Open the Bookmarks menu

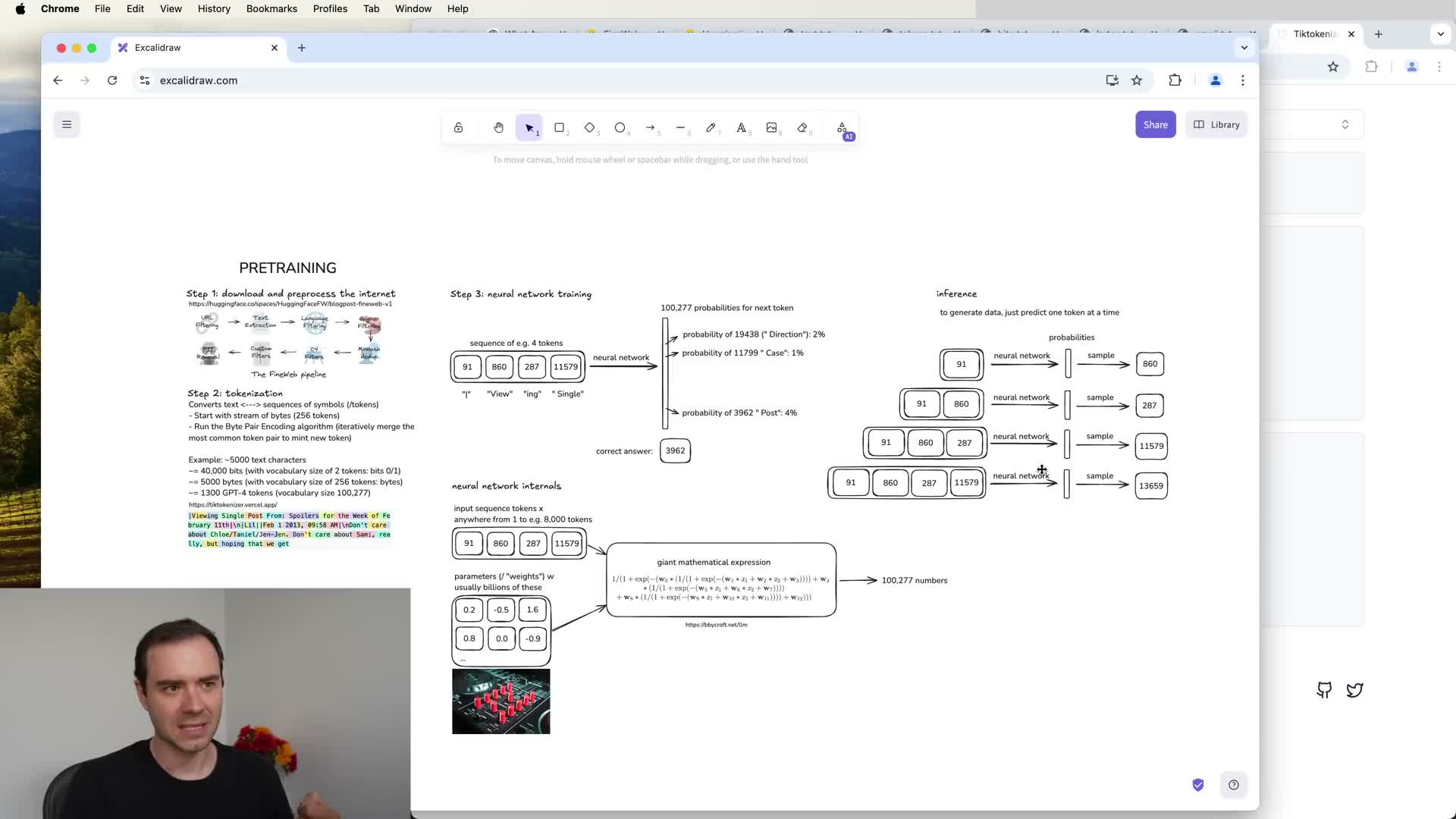pos(271,8)
